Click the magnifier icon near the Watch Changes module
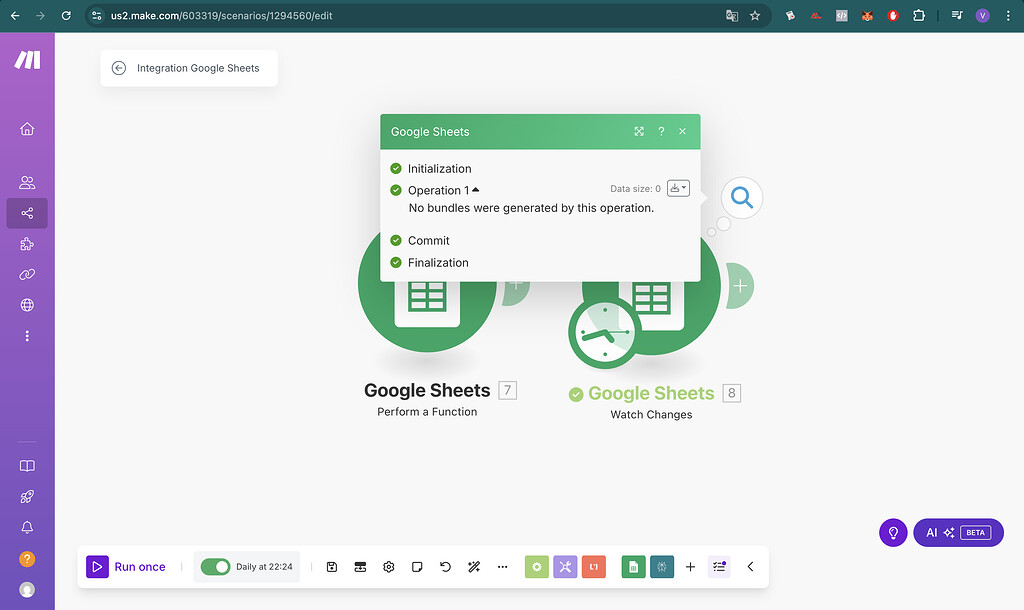 (741, 197)
